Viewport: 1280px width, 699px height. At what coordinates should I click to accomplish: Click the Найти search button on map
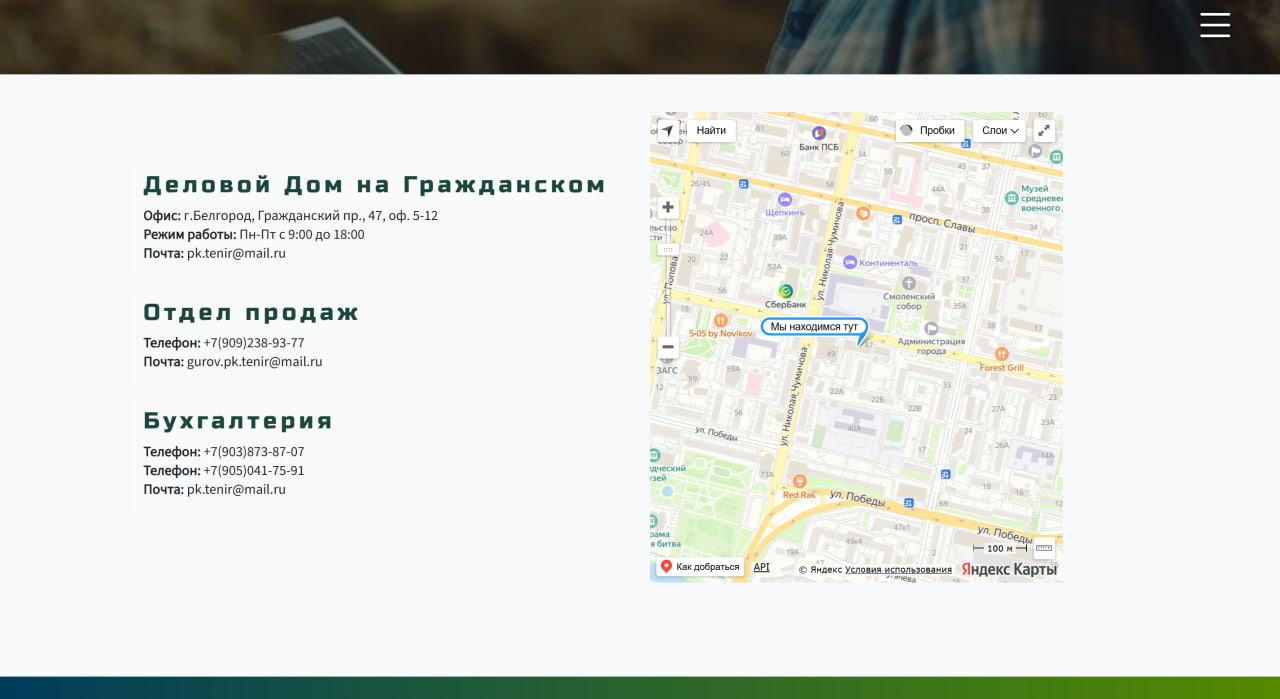pos(711,131)
